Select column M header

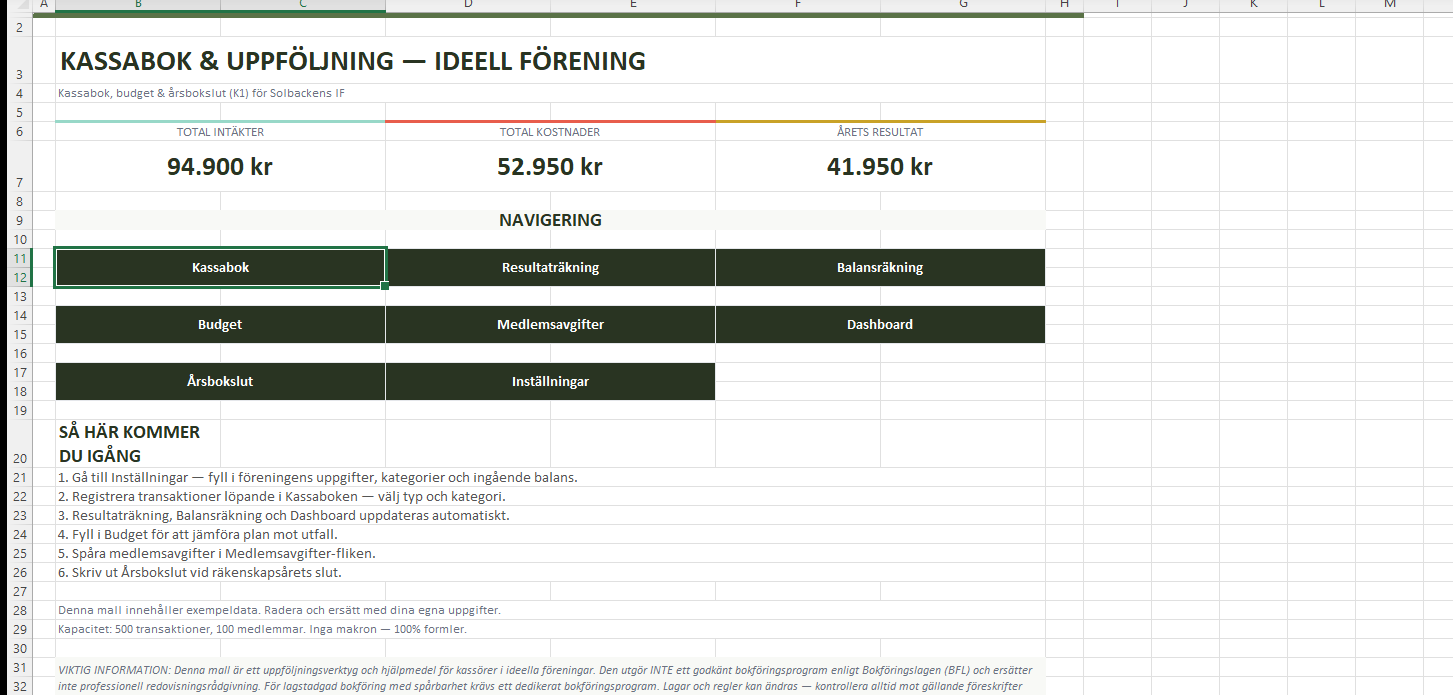tap(1389, 5)
